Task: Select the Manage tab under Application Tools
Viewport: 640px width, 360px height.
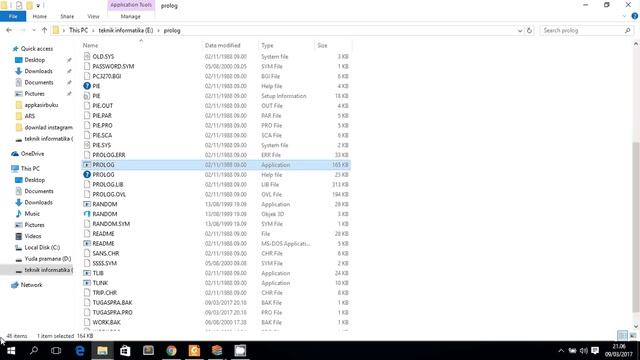Action: [131, 16]
